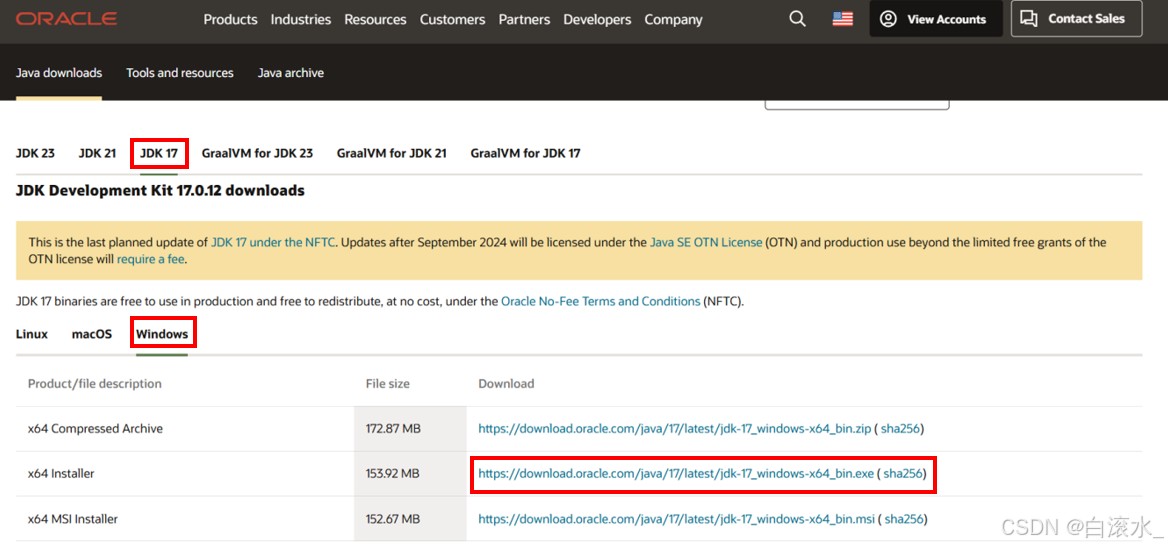Click the Oracle logo

point(66,19)
